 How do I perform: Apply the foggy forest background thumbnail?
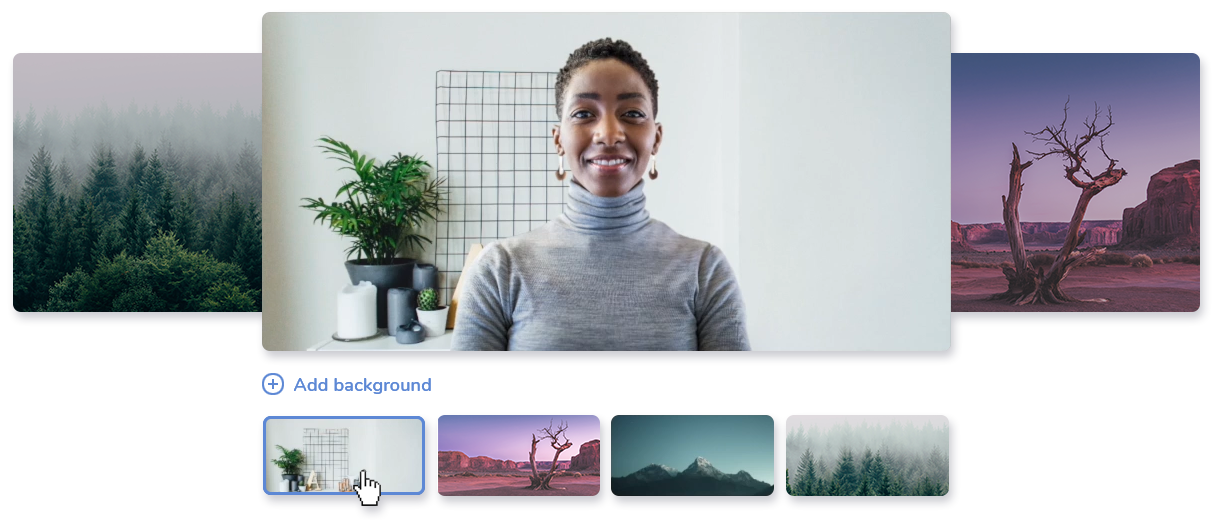[x=866, y=455]
